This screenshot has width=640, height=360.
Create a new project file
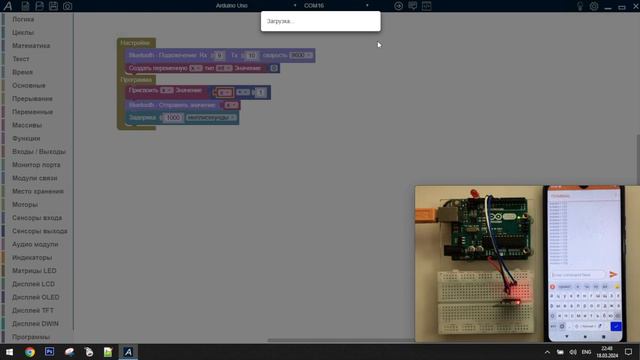pyautogui.click(x=25, y=6)
